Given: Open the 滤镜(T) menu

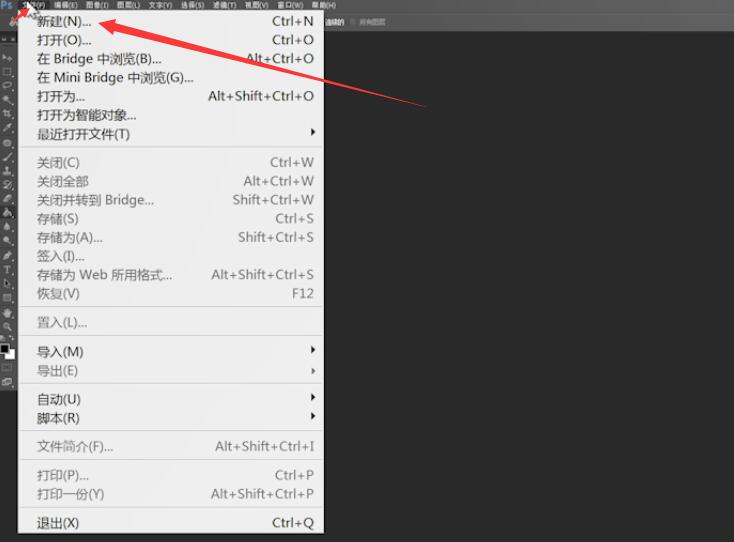Looking at the screenshot, I should 224,5.
